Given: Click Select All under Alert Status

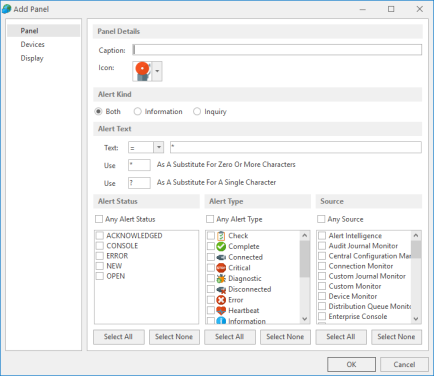Looking at the screenshot, I should point(119,337).
